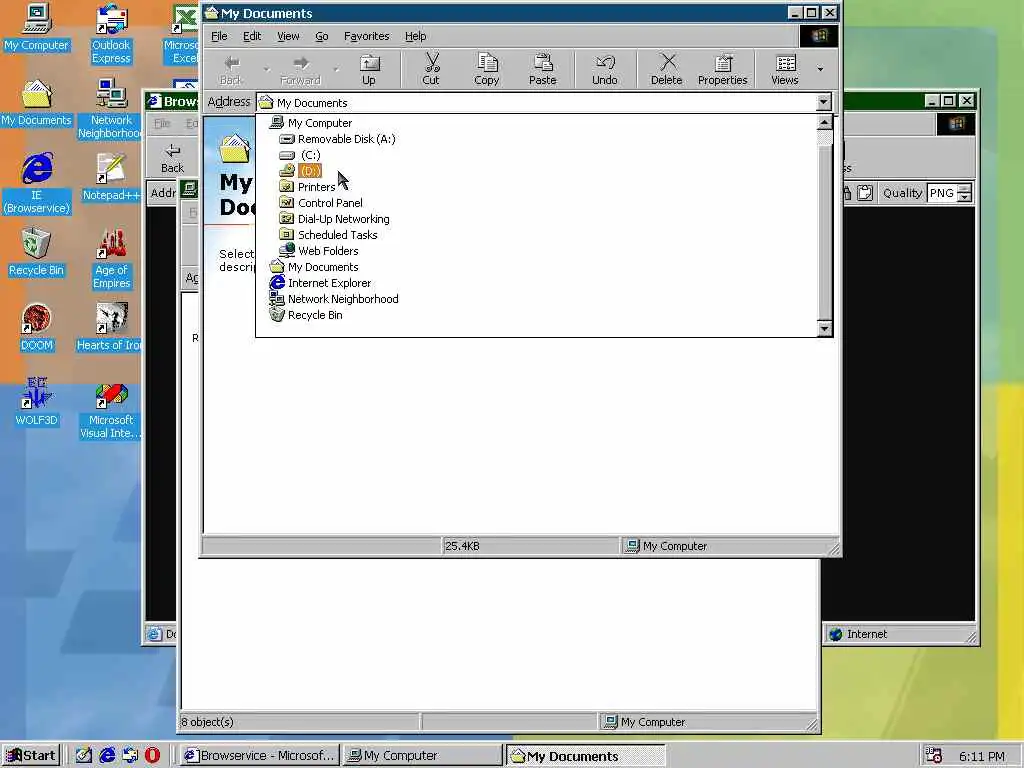1024x768 pixels.
Task: Choose Dial-Up Networking in list
Action: pyautogui.click(x=344, y=219)
